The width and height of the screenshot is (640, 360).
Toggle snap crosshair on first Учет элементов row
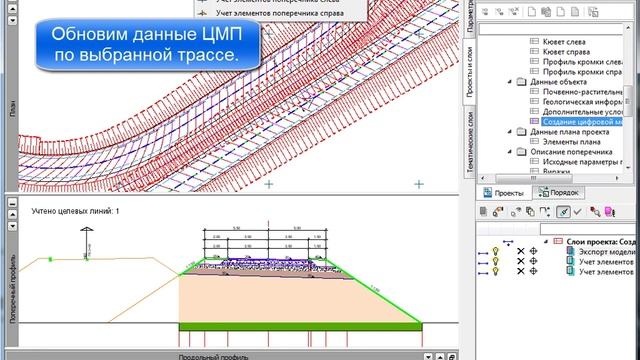click(533, 261)
